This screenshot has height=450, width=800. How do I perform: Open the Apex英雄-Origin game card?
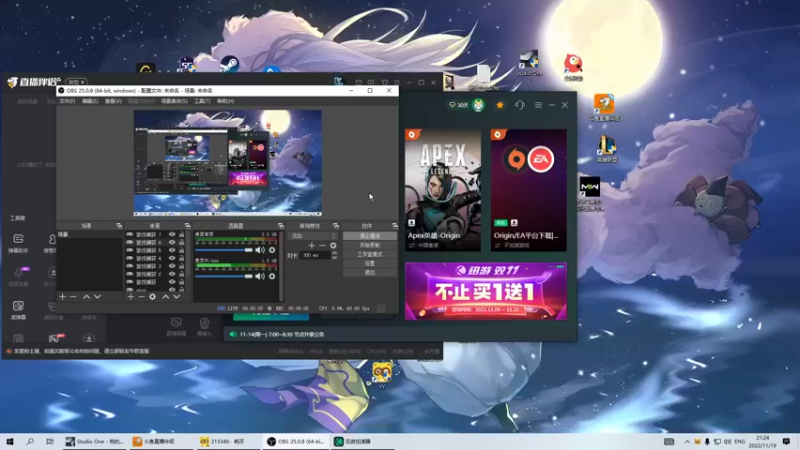[443, 190]
